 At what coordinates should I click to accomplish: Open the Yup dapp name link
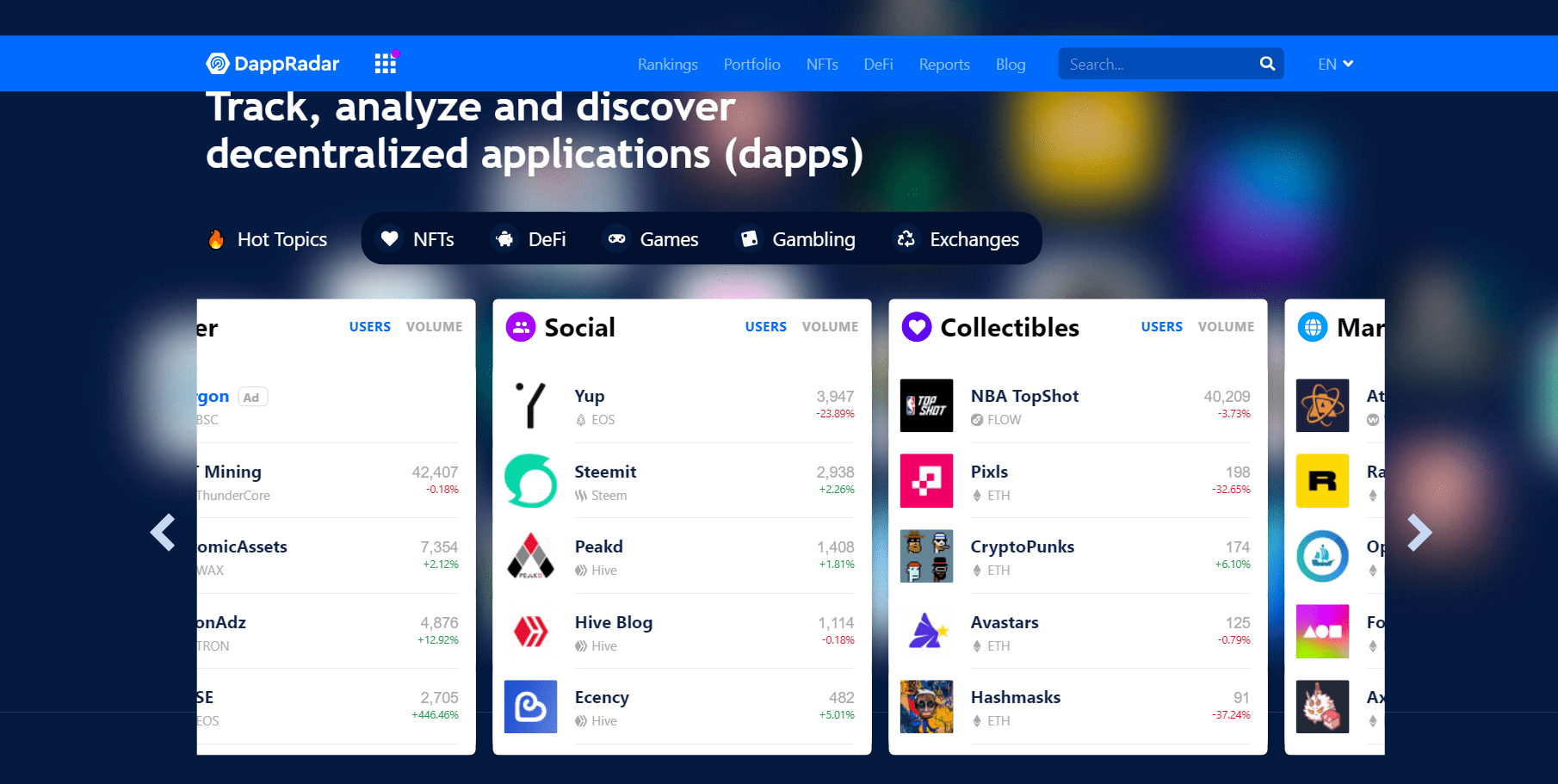pos(590,396)
